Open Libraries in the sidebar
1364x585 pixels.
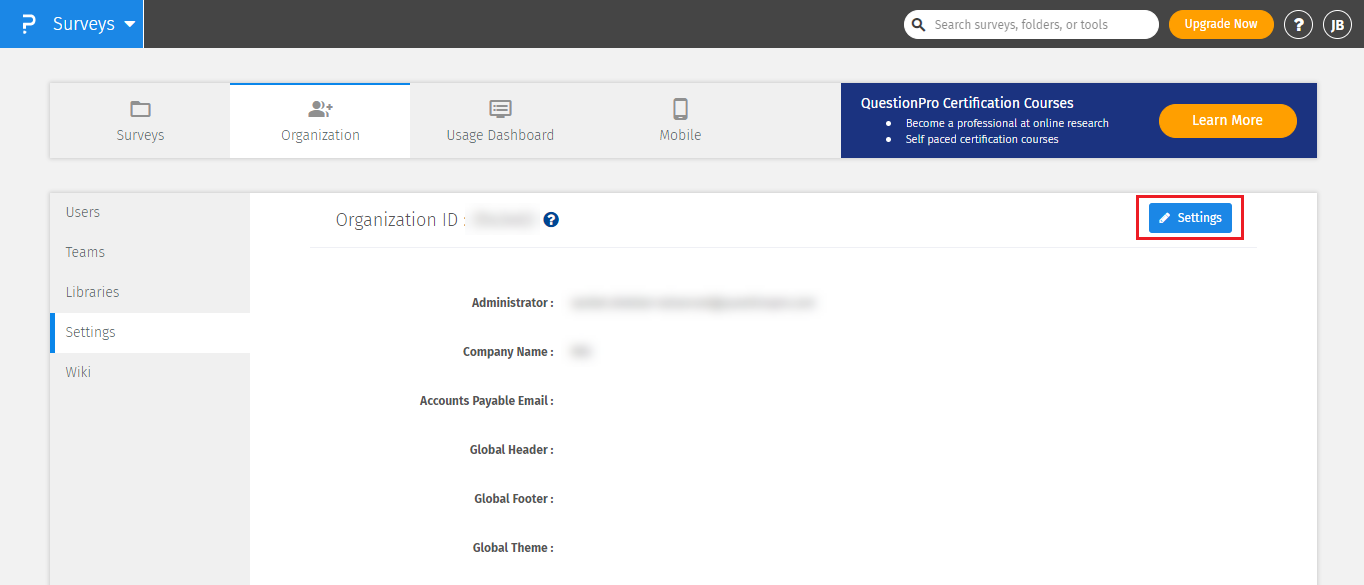coord(150,292)
